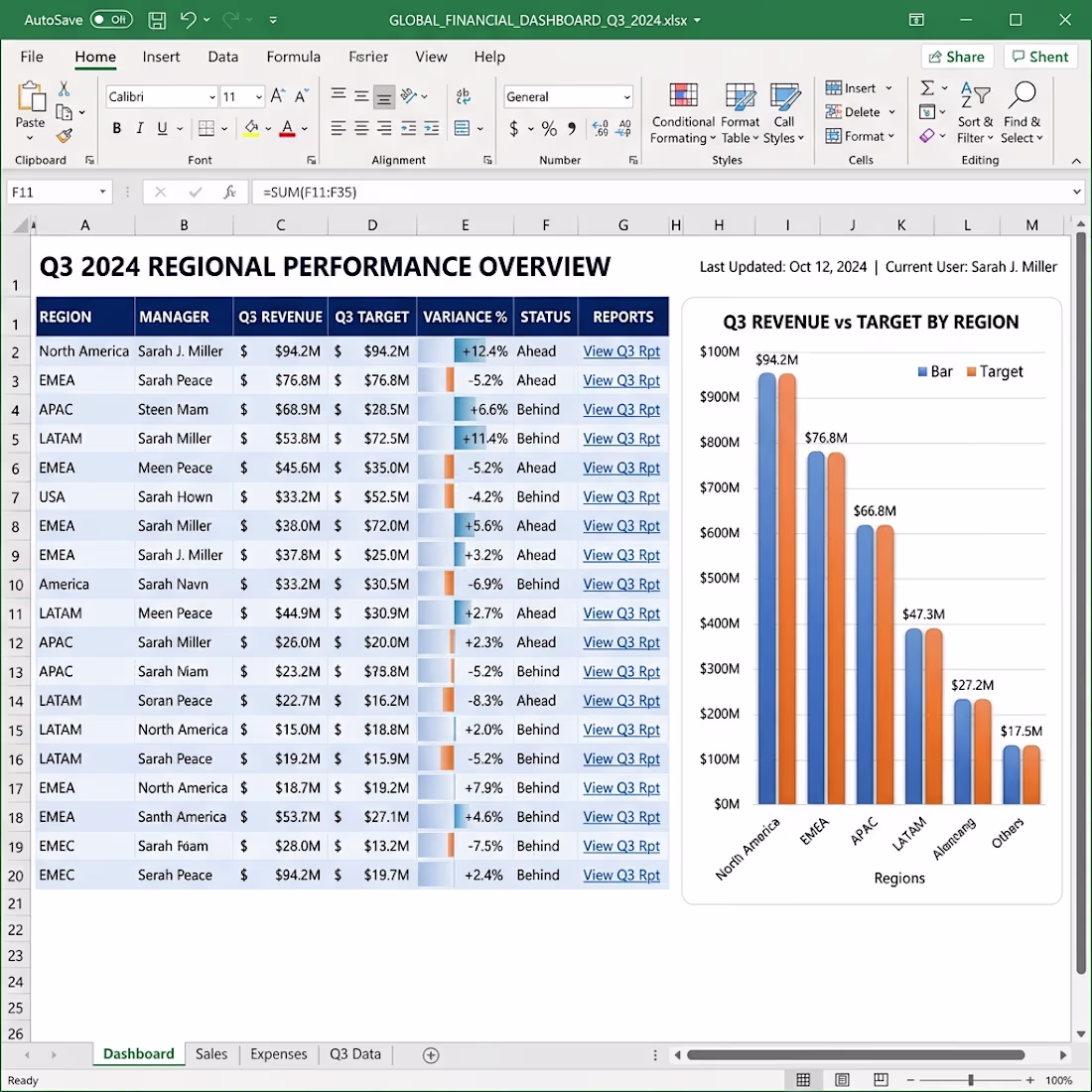Viewport: 1092px width, 1092px height.
Task: Click the vertical scrollbar thumb
Action: (x=1080, y=603)
